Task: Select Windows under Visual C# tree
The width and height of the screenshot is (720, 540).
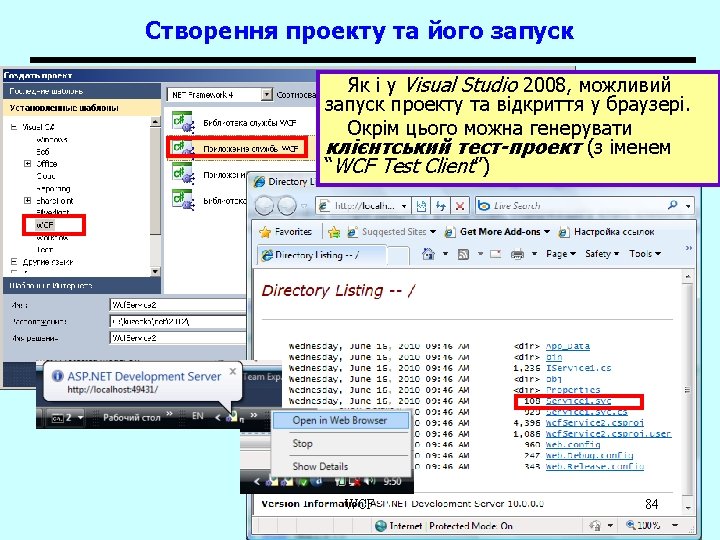Action: [x=52, y=139]
